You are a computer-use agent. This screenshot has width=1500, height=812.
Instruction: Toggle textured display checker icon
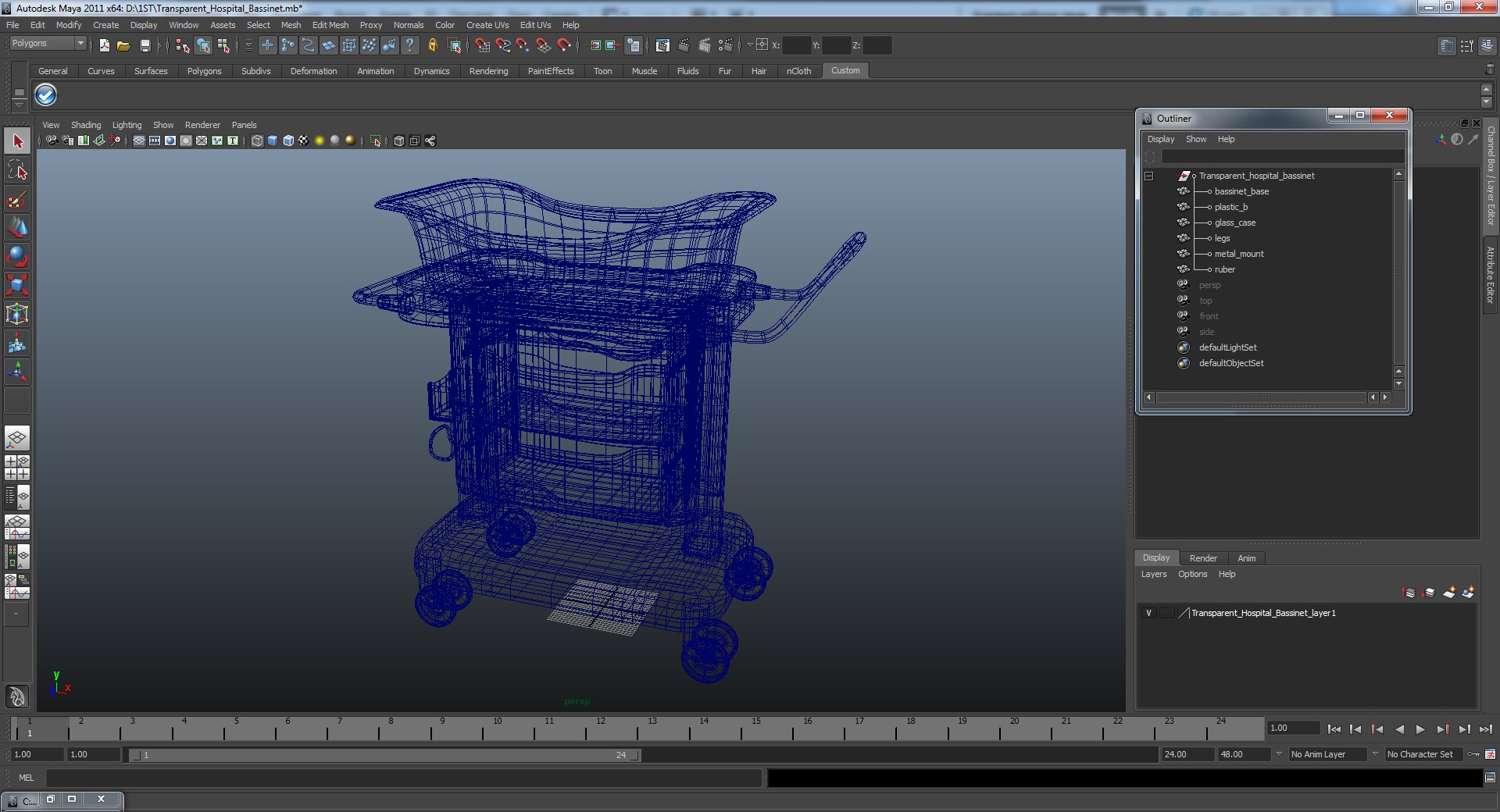pyautogui.click(x=304, y=141)
